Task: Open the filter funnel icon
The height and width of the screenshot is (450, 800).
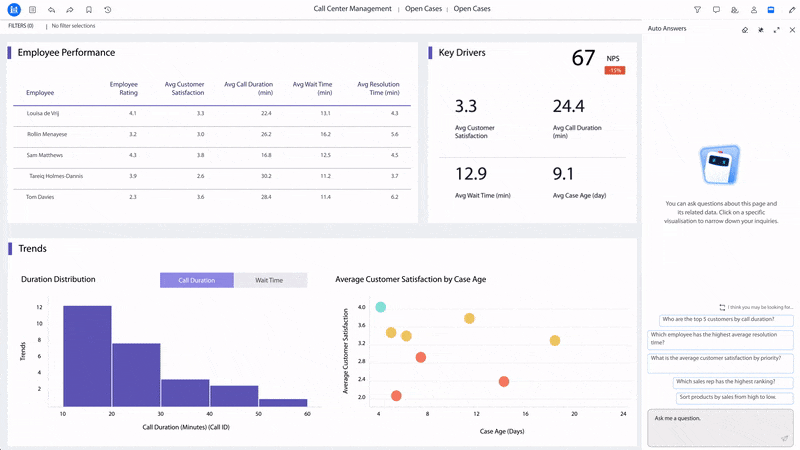Action: [697, 10]
